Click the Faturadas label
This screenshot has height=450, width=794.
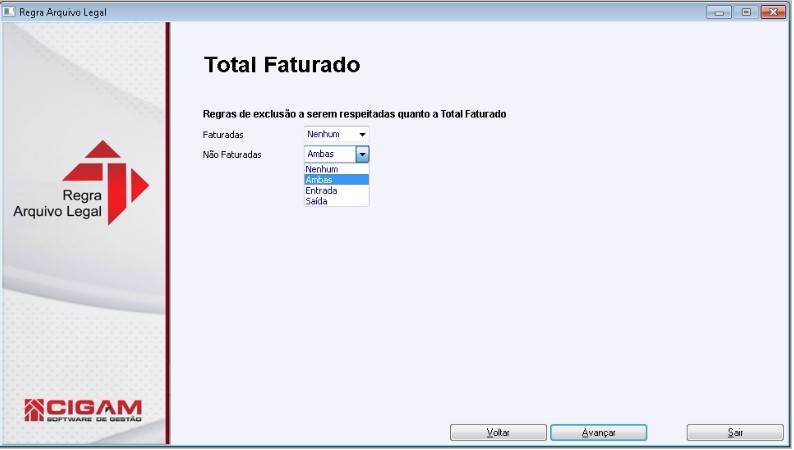(223, 135)
